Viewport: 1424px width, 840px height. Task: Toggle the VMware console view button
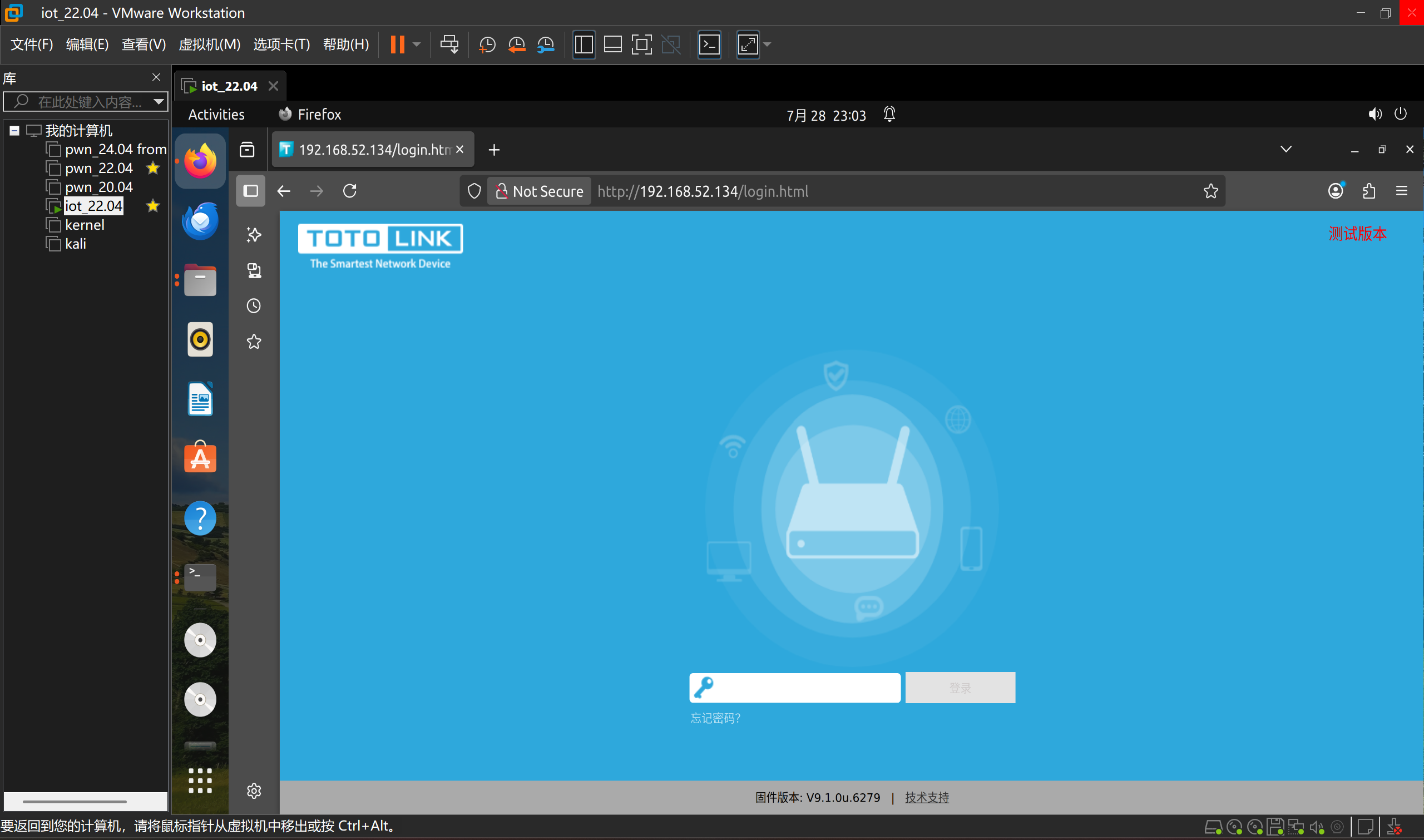(x=709, y=44)
